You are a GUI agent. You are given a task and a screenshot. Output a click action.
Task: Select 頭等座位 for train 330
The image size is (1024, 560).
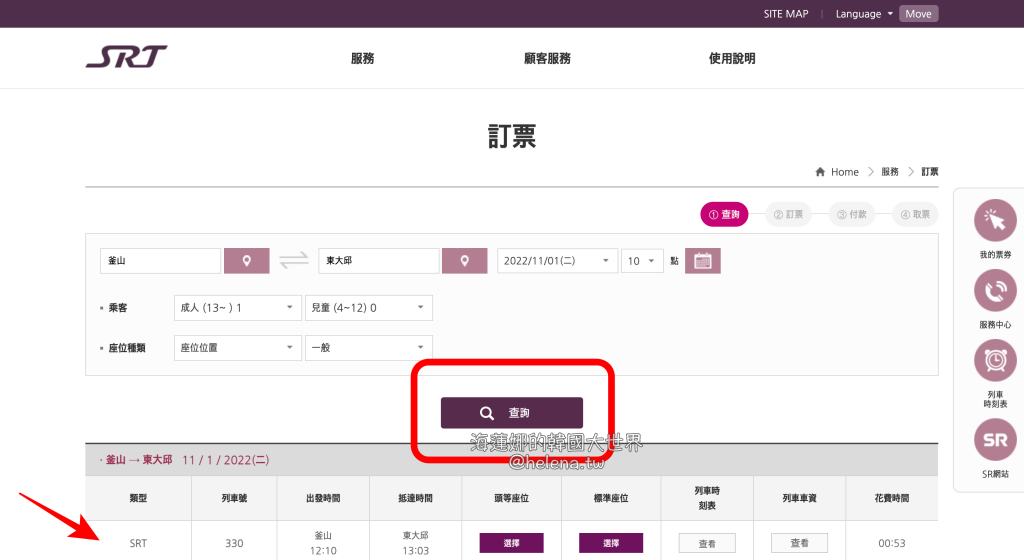pos(511,543)
